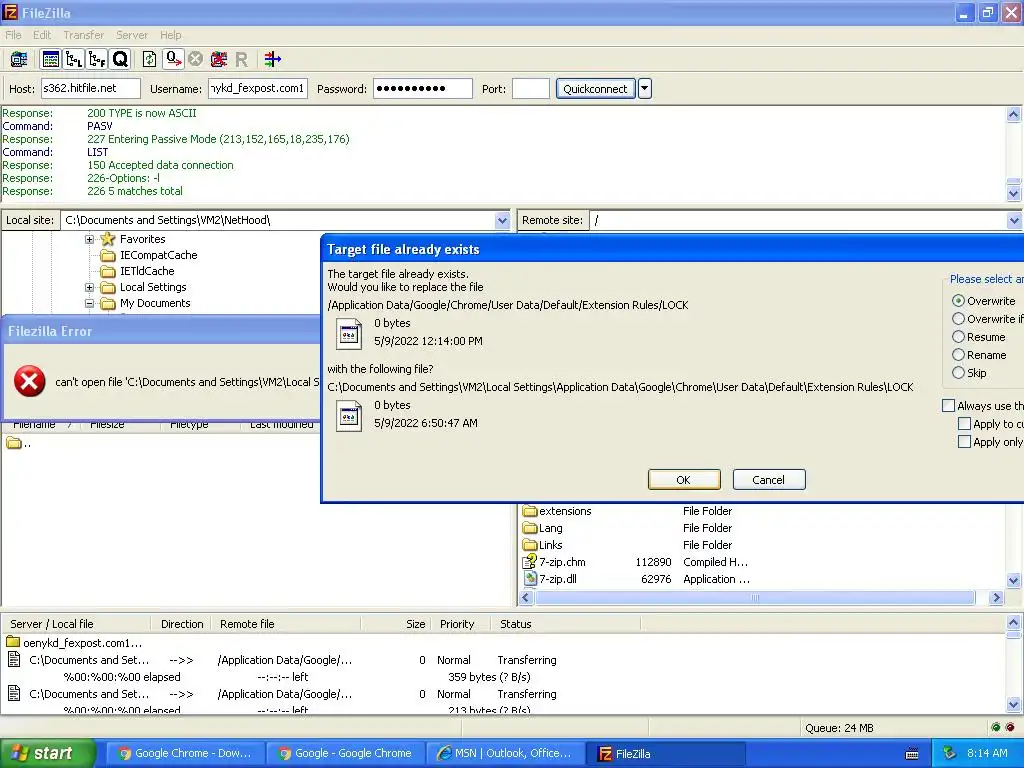Open the Site Manager toolbar icon
Viewport: 1024px width, 768px height.
(19, 59)
